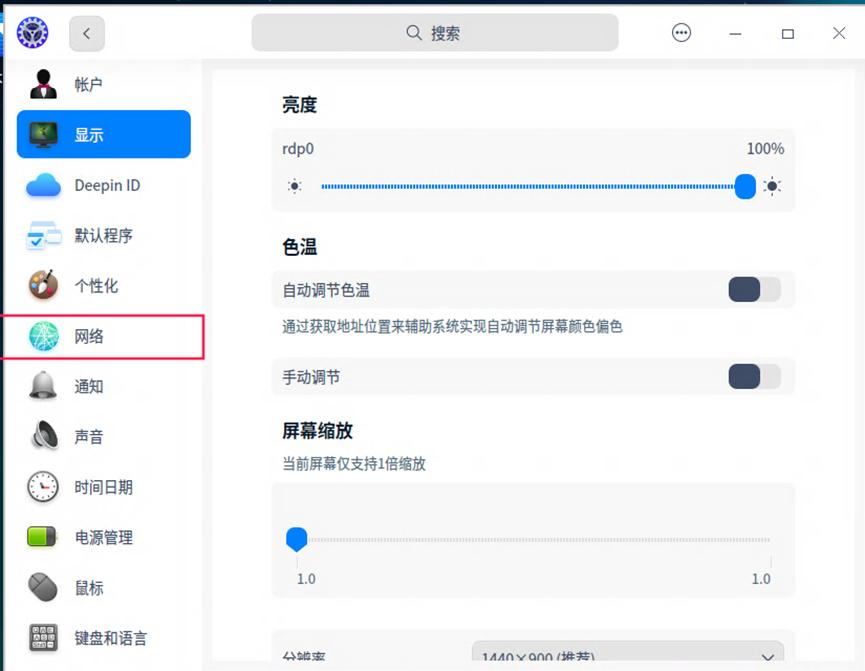Turn on 手动调节 manual adjustment
This screenshot has height=671, width=865.
point(753,377)
